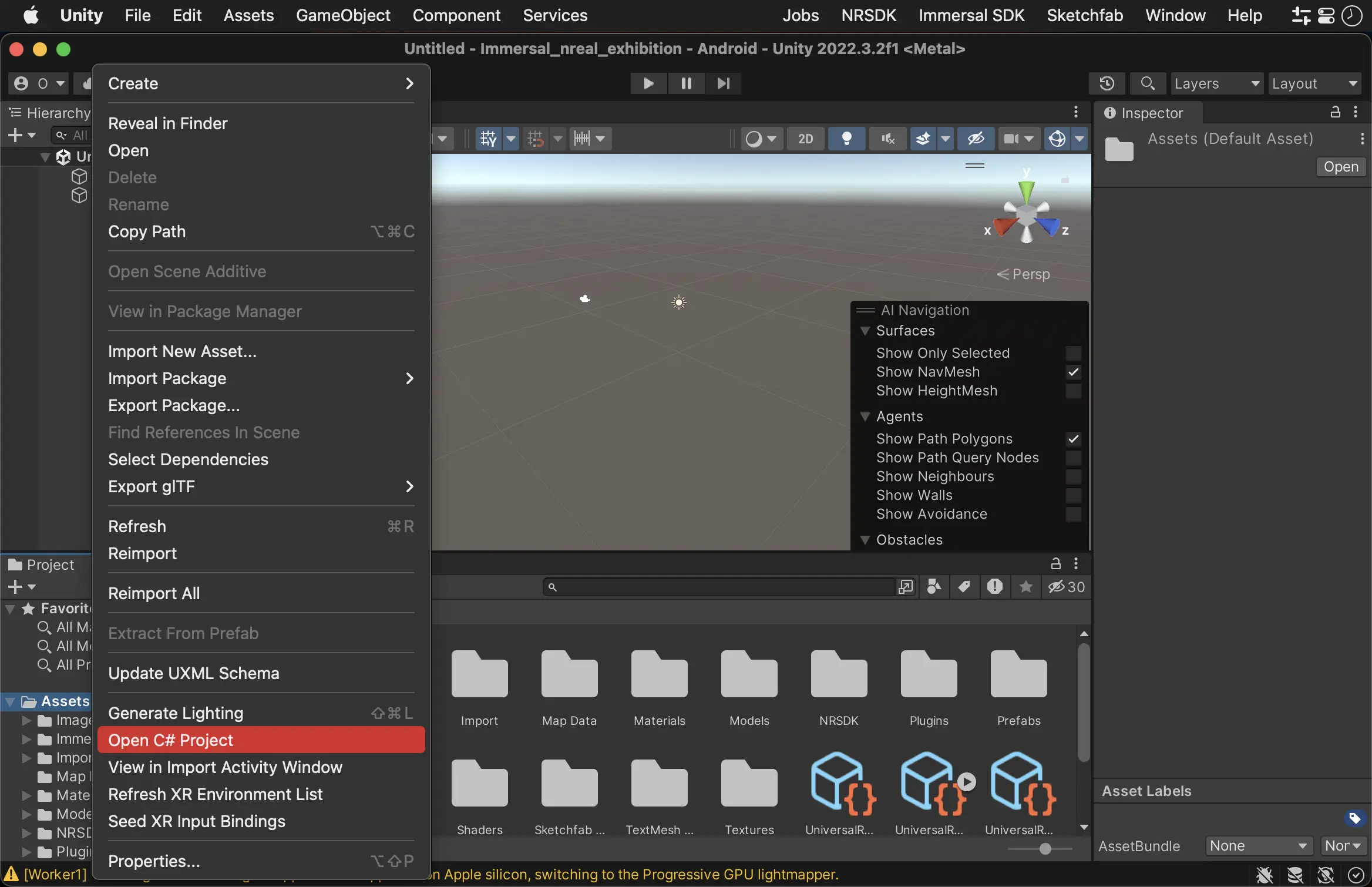The image size is (1372, 887).
Task: Open the Window menu in menu bar
Action: [x=1175, y=15]
